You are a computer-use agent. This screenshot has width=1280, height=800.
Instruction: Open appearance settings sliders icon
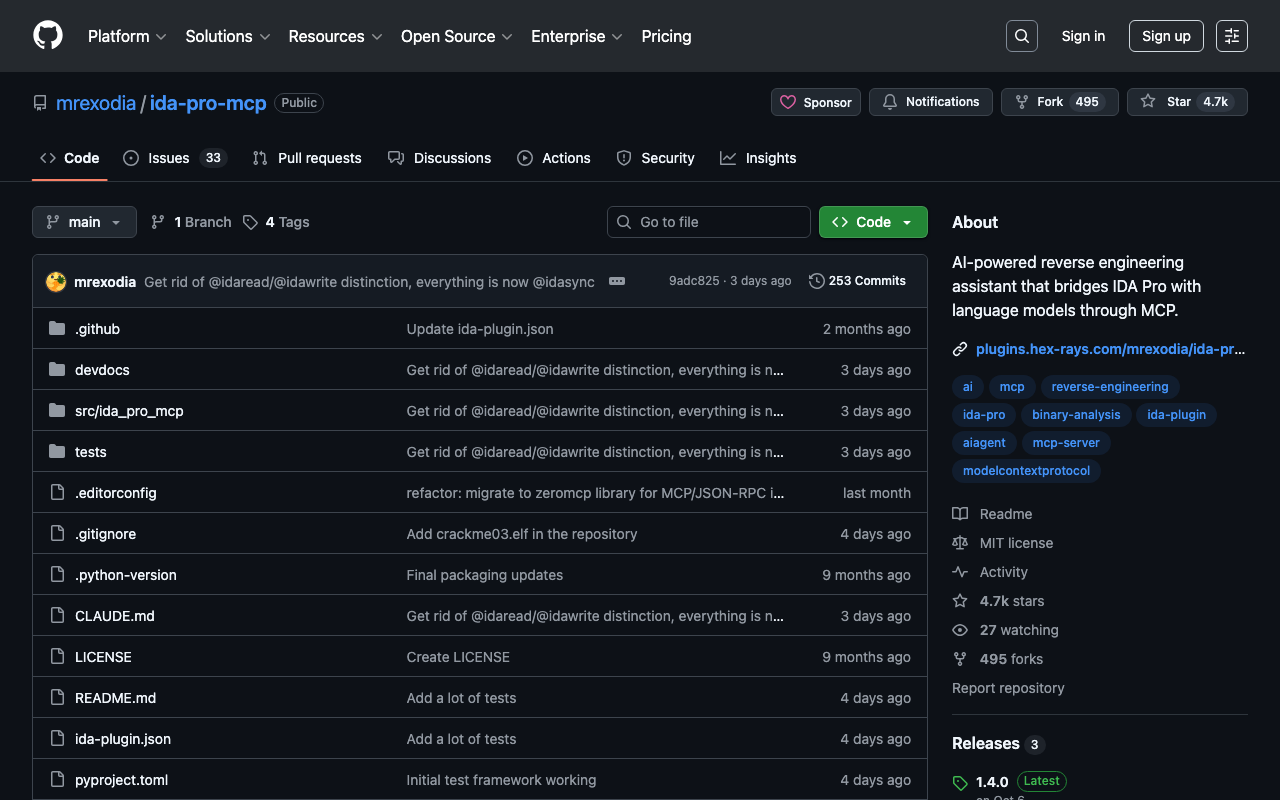click(x=1231, y=36)
